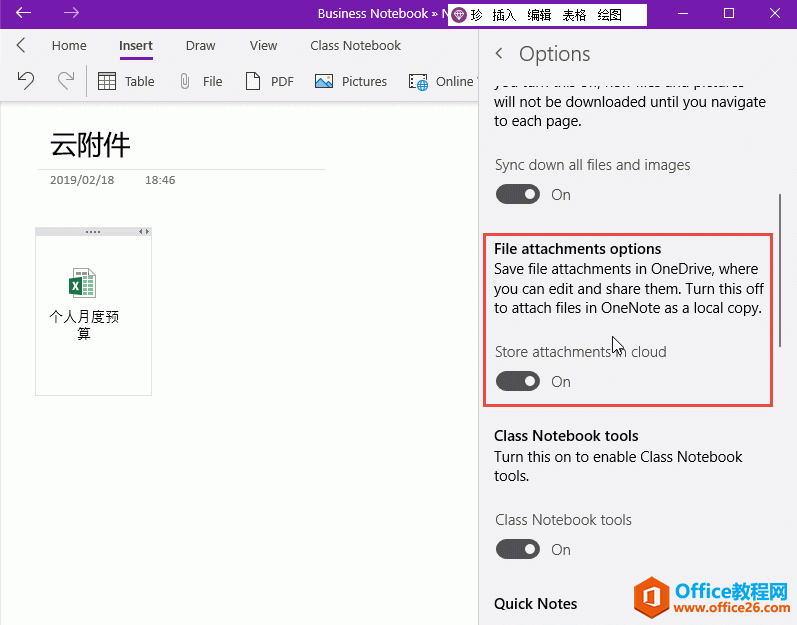Screen dimensions: 797x625
Task: Insert a PDF printout
Action: (x=269, y=81)
